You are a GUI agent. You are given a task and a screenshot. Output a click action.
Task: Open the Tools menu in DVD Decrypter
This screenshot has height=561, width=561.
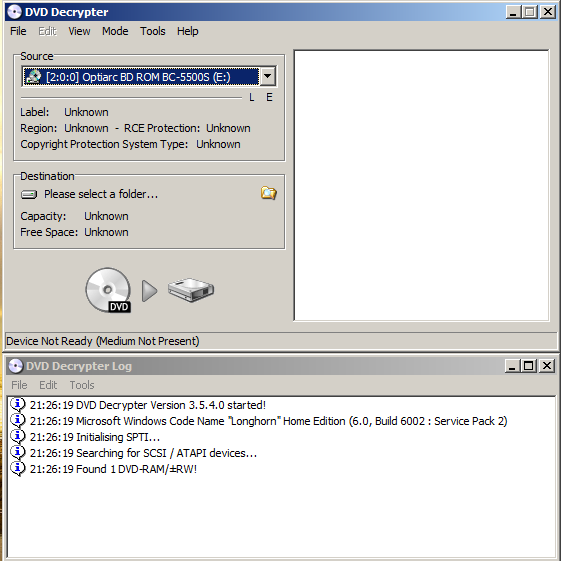[152, 31]
